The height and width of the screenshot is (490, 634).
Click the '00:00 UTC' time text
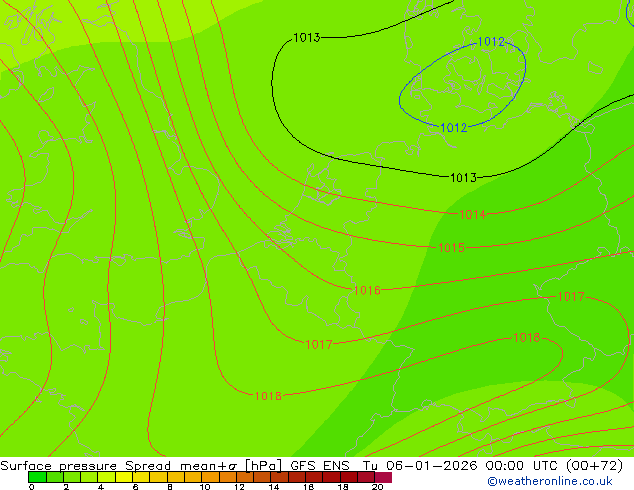(x=522, y=466)
